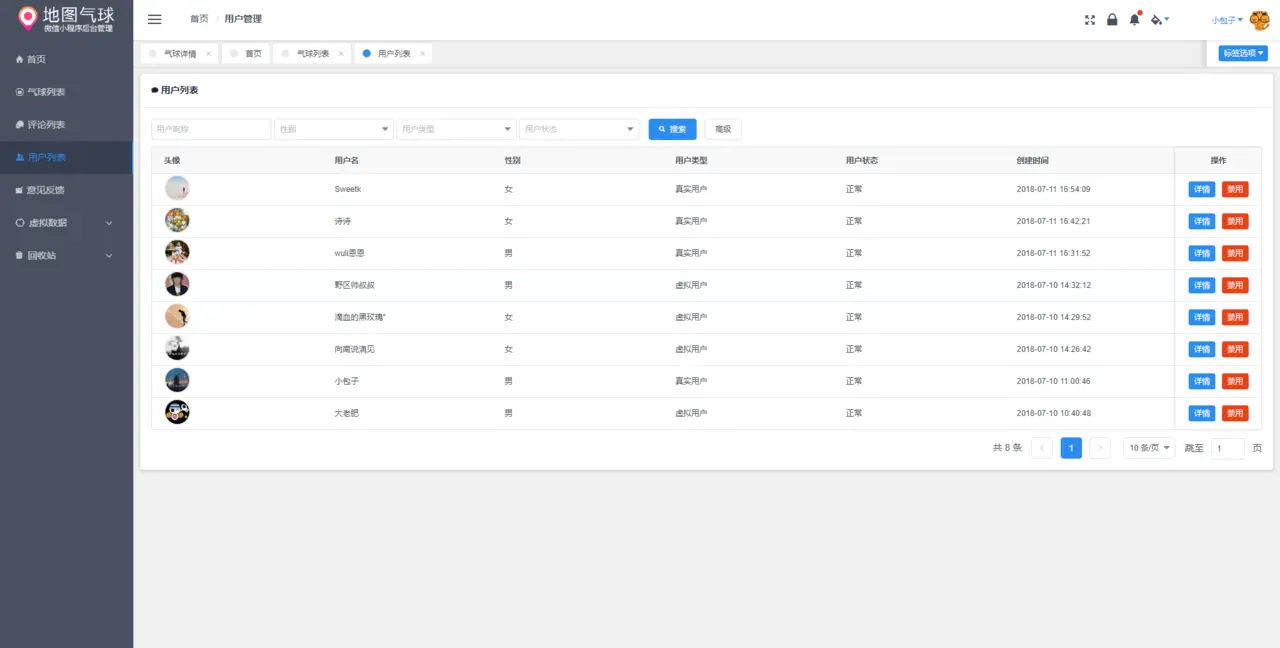Viewport: 1280px width, 648px height.
Task: Open 详情 for user wuli恩恩
Action: point(1202,253)
